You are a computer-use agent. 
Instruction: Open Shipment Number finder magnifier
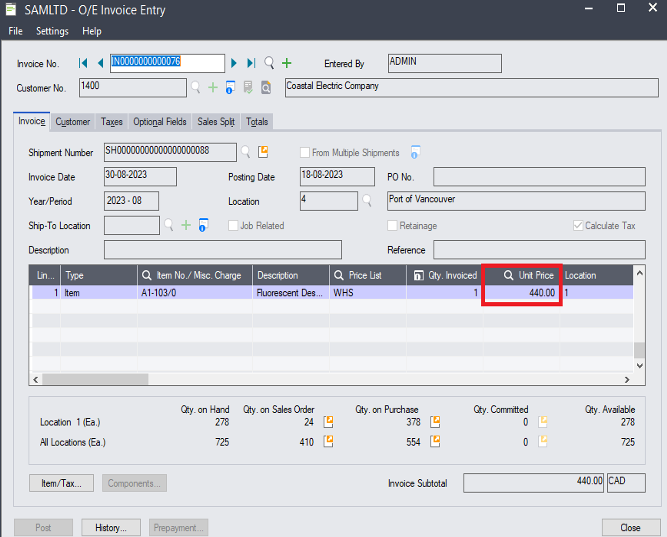pos(245,152)
